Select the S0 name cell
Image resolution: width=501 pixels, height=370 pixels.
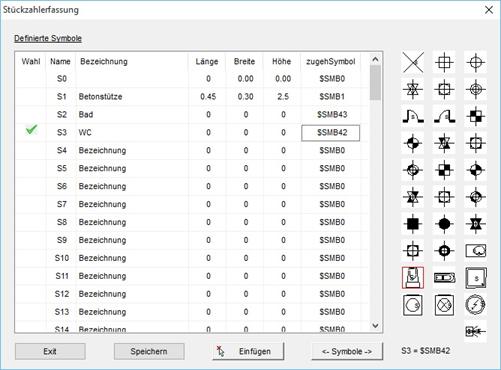61,79
